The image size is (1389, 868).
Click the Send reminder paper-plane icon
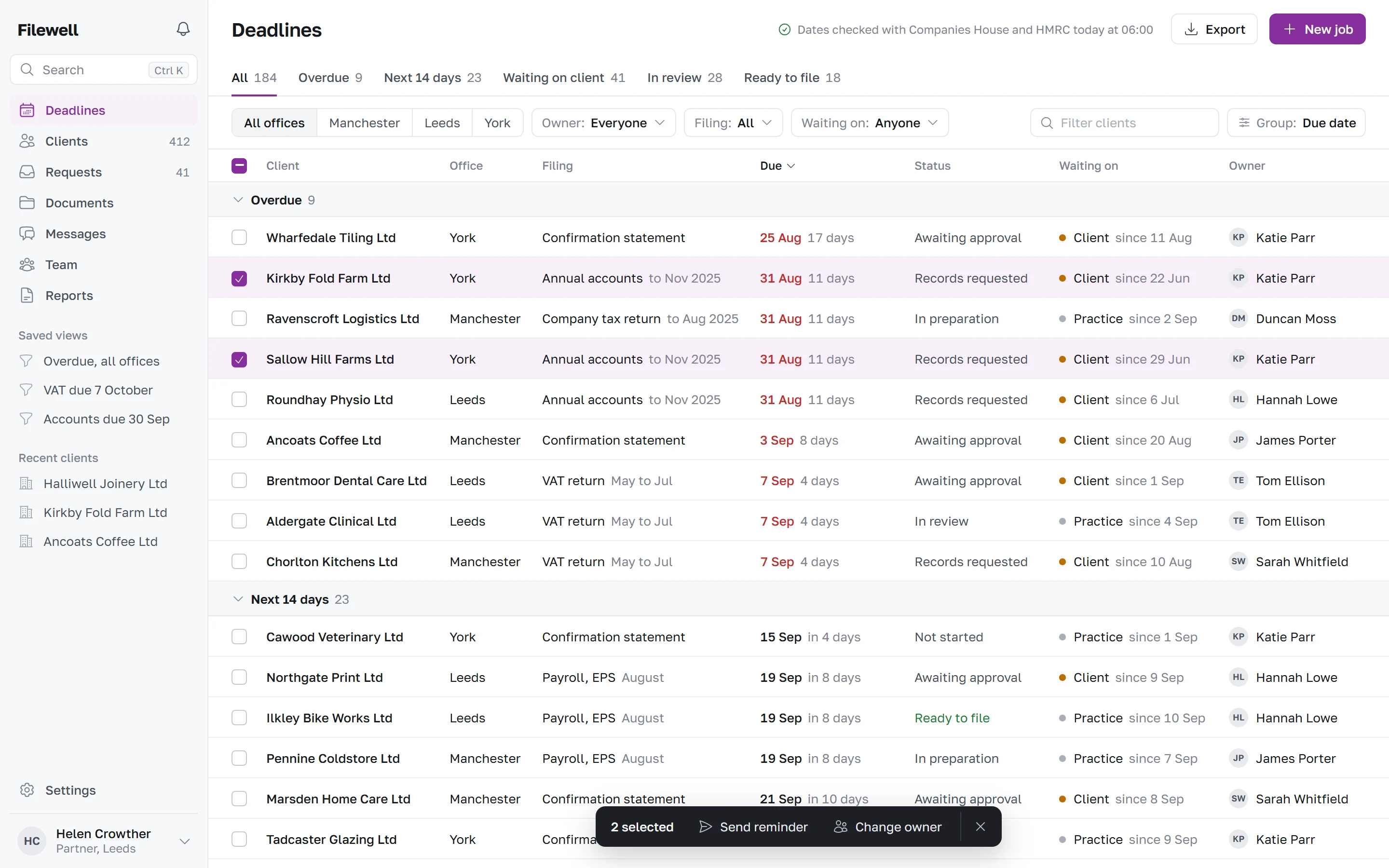[x=706, y=827]
